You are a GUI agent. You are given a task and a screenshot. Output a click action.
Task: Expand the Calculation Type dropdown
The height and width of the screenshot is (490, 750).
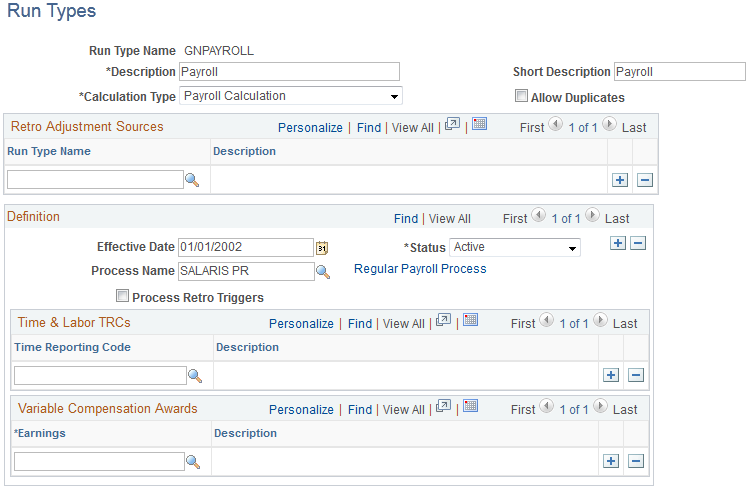(291, 96)
